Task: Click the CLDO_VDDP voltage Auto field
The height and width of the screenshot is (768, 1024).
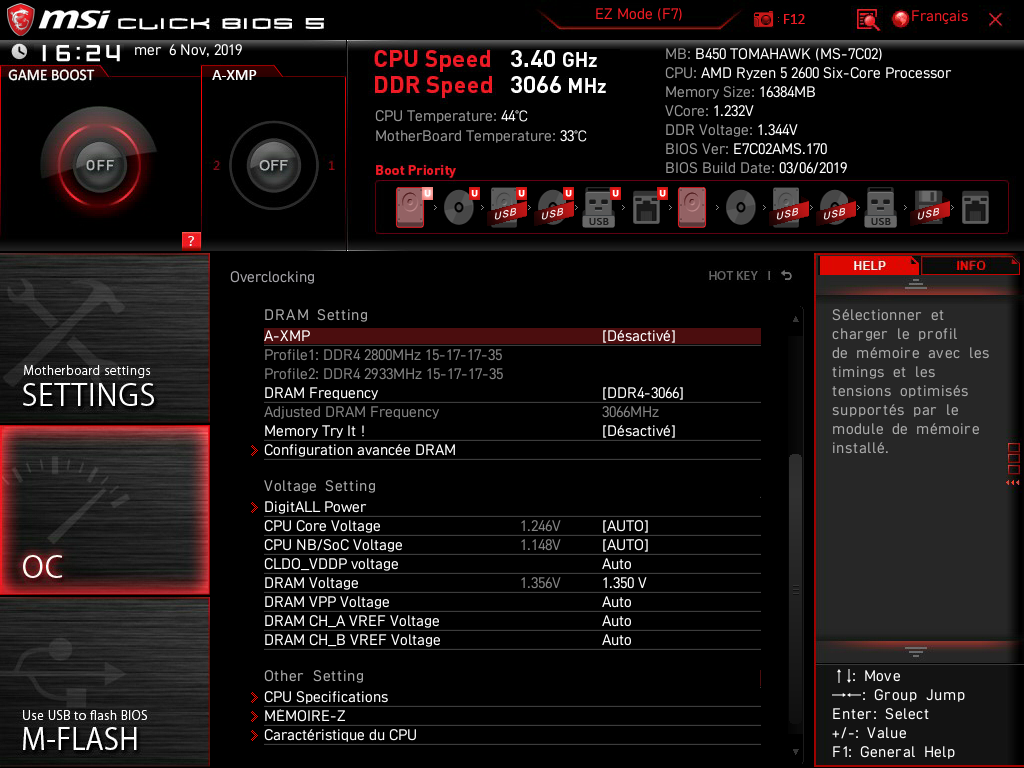Action: pyautogui.click(x=616, y=564)
